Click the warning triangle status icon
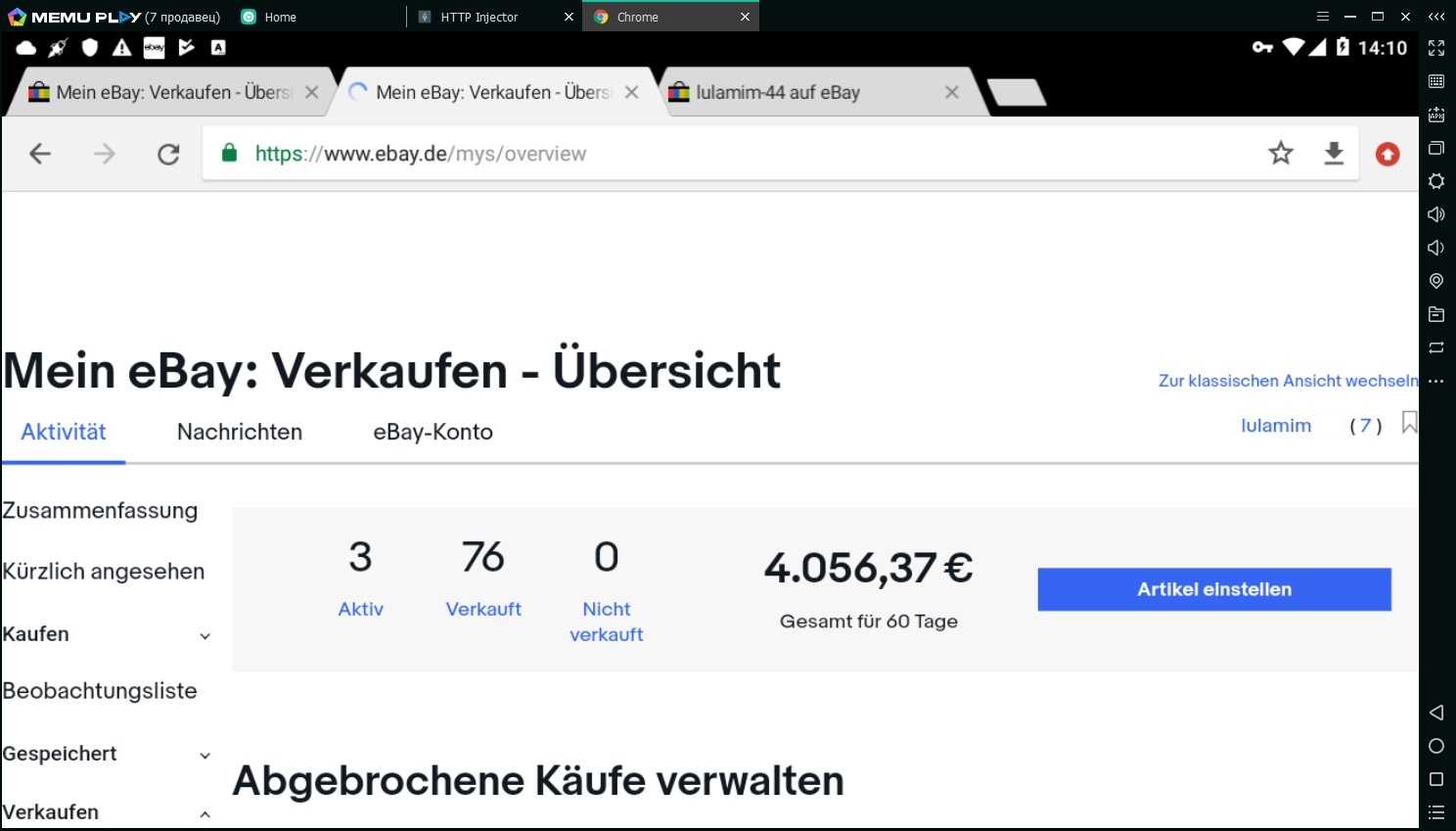Image resolution: width=1456 pixels, height=831 pixels. coord(121,47)
